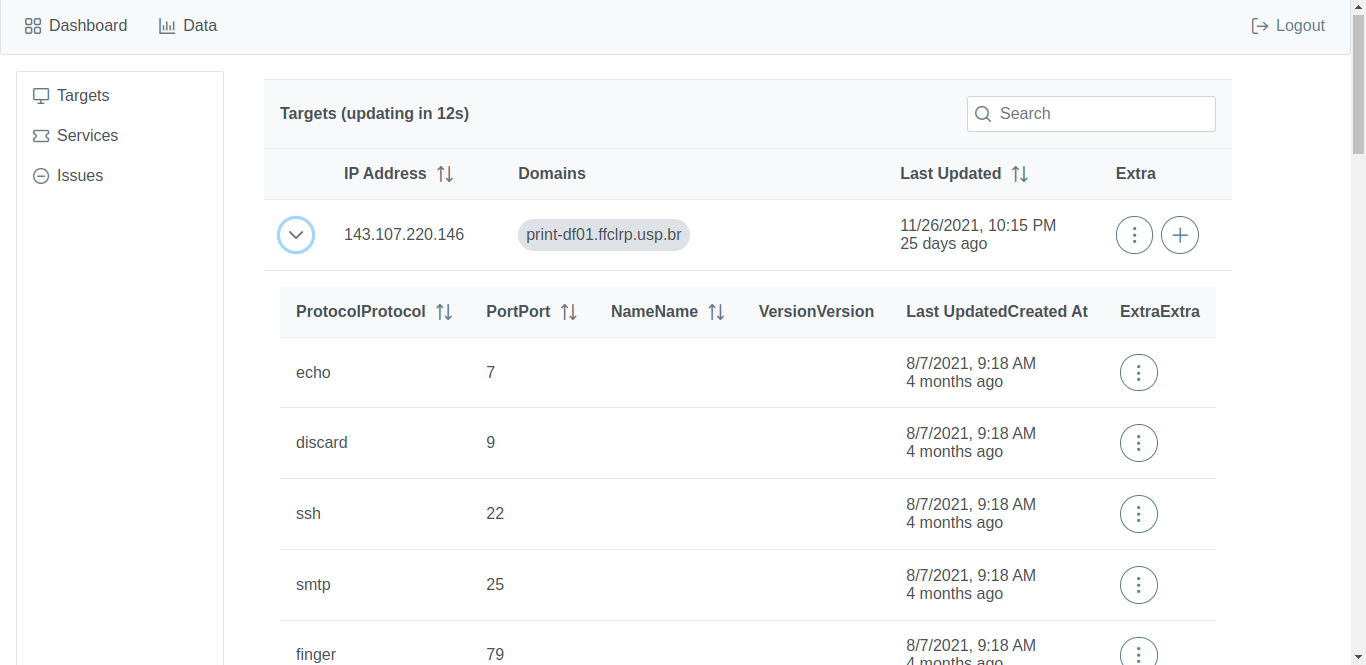Collapse the expanded 143.107.220.146 target row
The width and height of the screenshot is (1366, 665).
click(296, 235)
